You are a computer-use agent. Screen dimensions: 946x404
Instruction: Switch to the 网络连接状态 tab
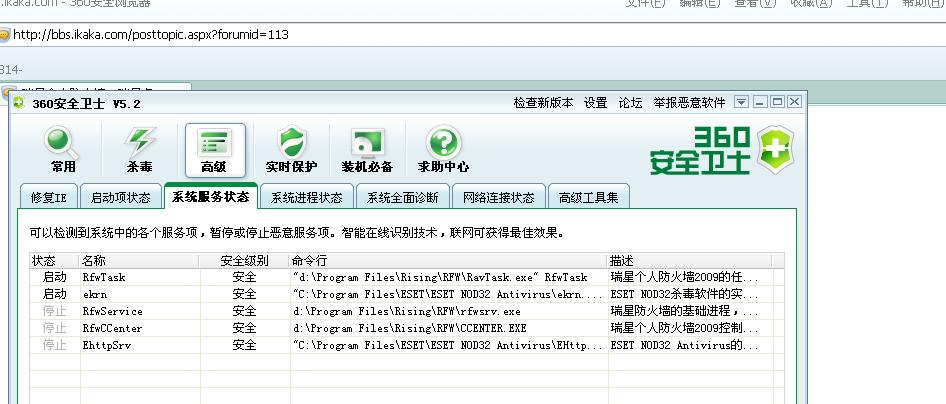tap(499, 197)
